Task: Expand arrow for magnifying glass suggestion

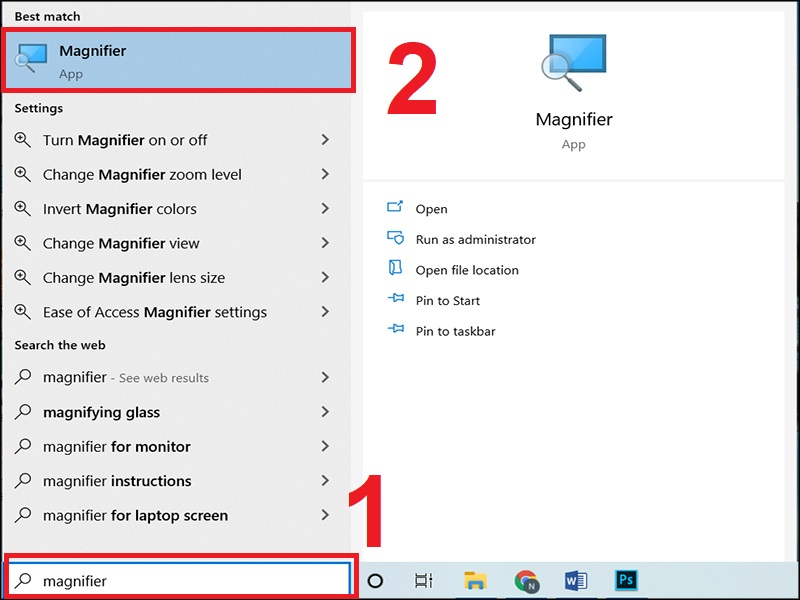Action: [x=325, y=411]
